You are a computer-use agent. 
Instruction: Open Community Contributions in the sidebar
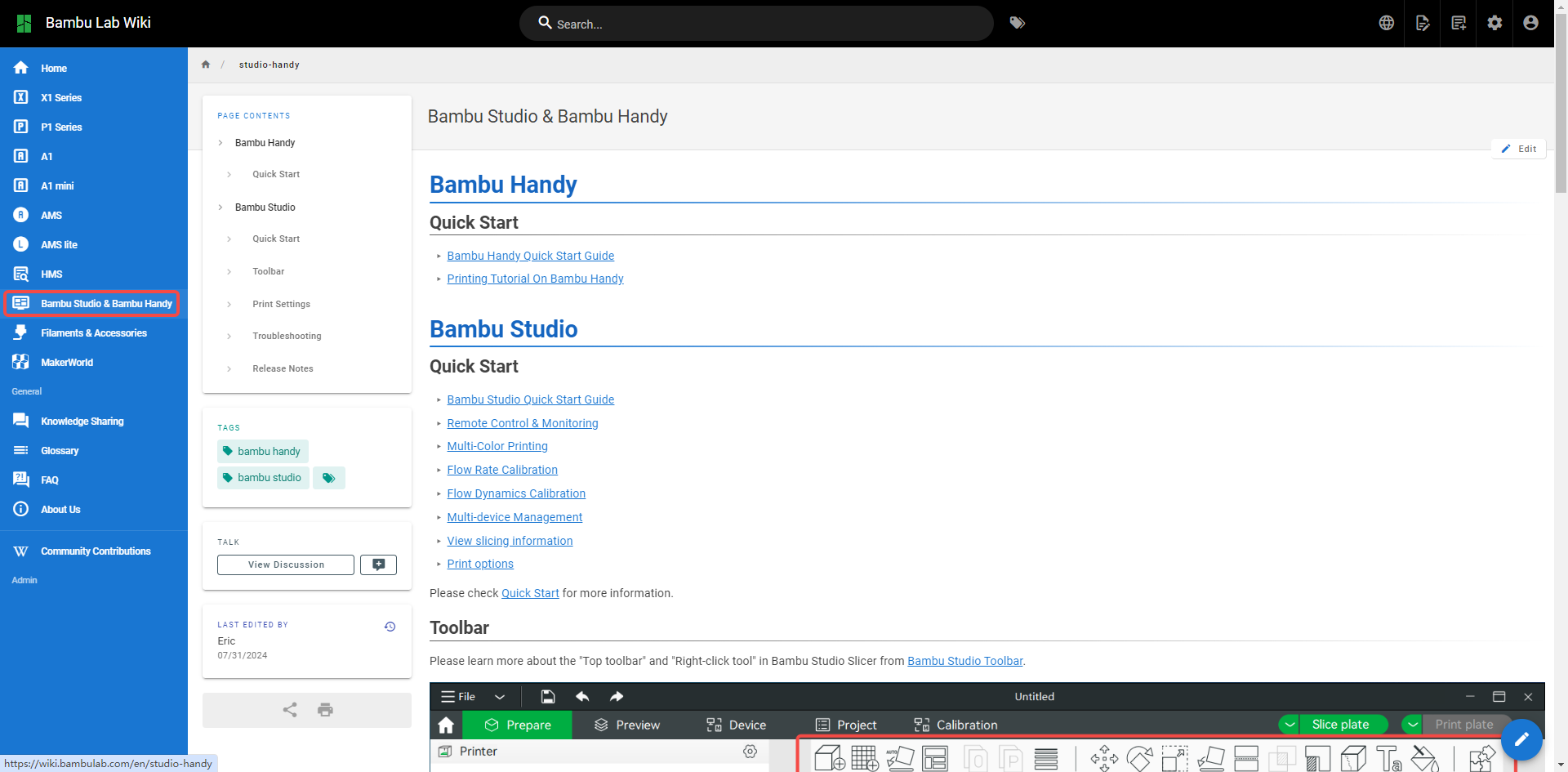[94, 551]
